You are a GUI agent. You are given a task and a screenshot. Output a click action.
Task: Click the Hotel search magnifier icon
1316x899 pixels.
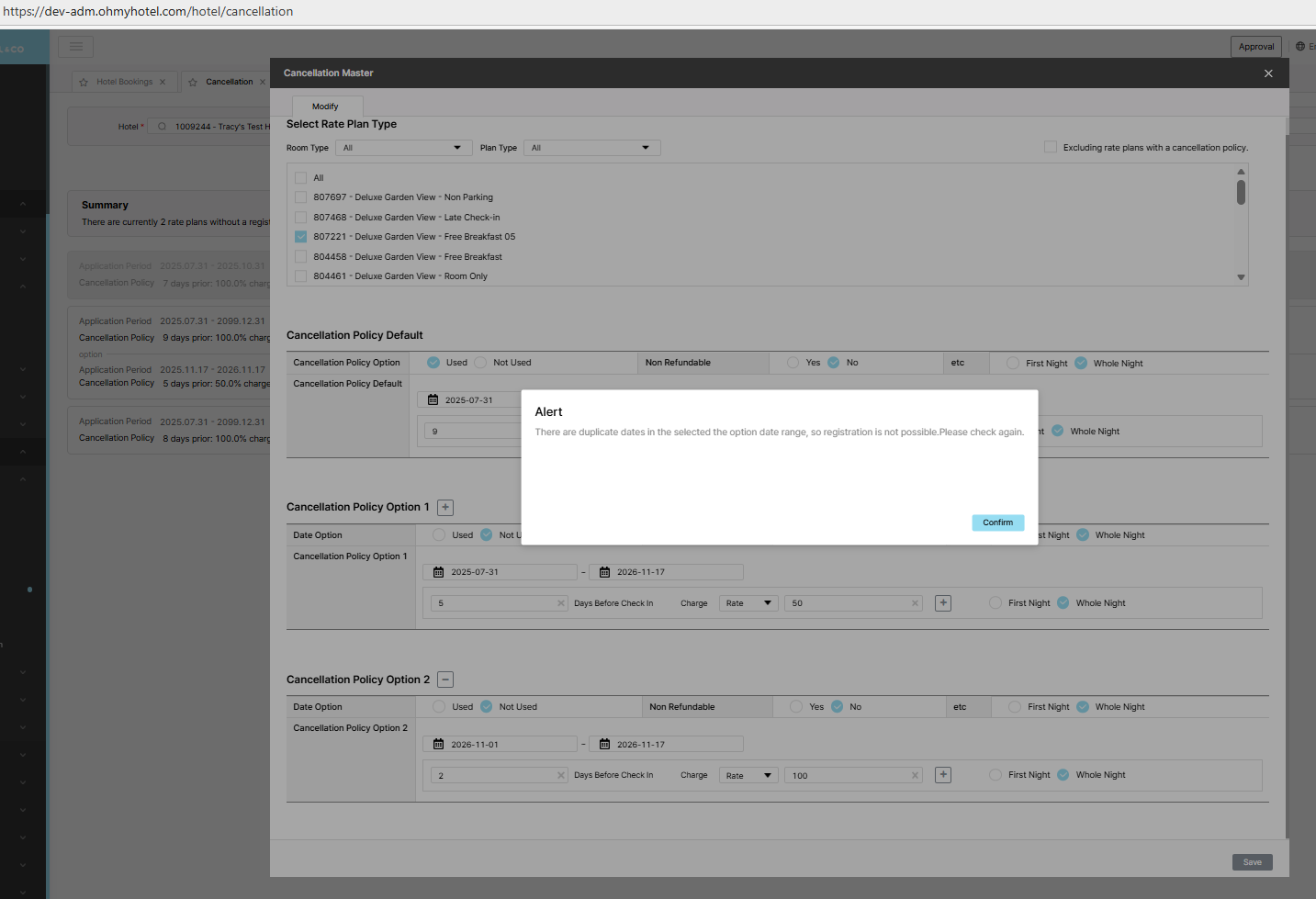pos(163,127)
